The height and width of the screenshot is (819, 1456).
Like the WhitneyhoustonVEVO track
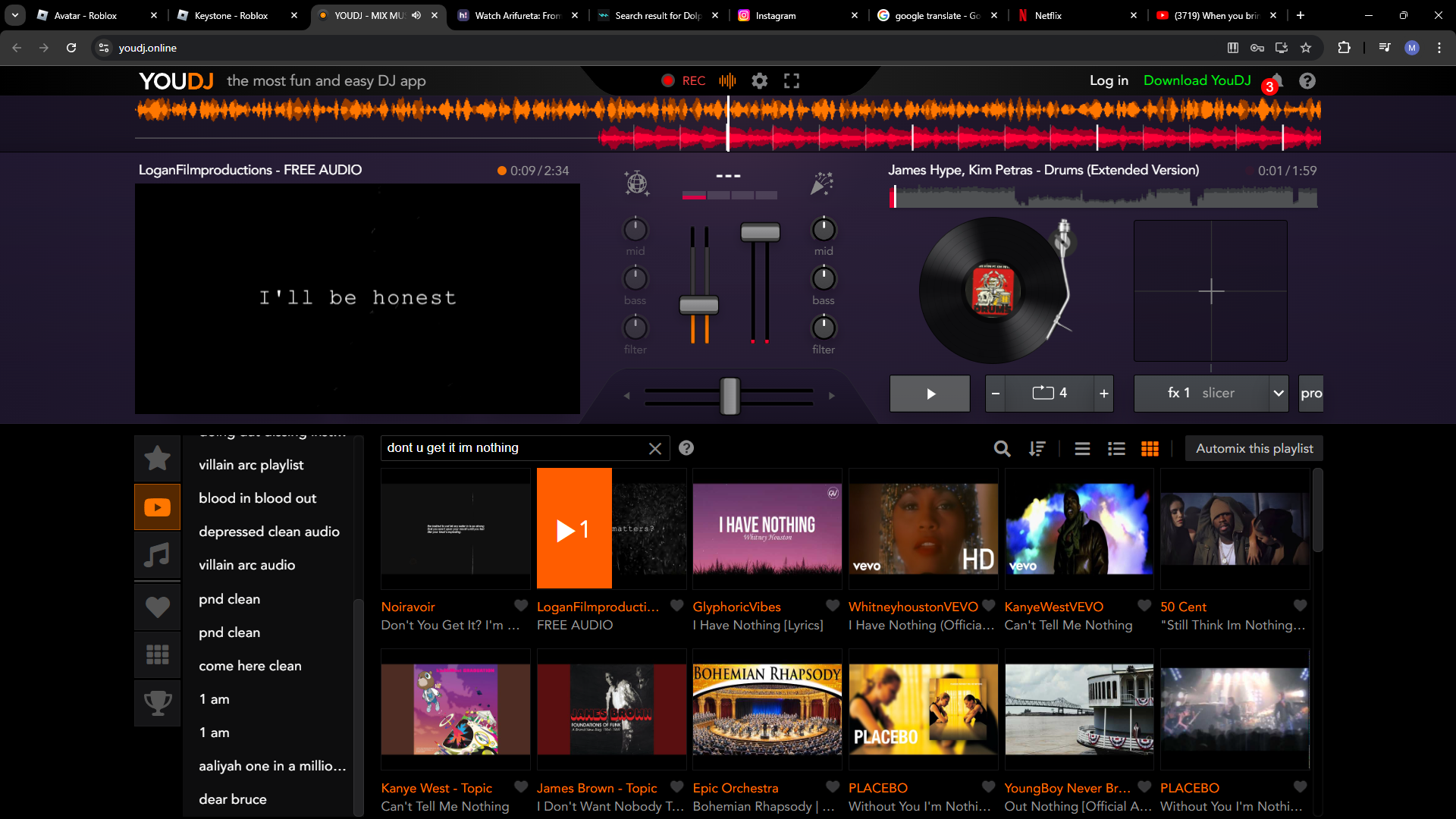[989, 605]
